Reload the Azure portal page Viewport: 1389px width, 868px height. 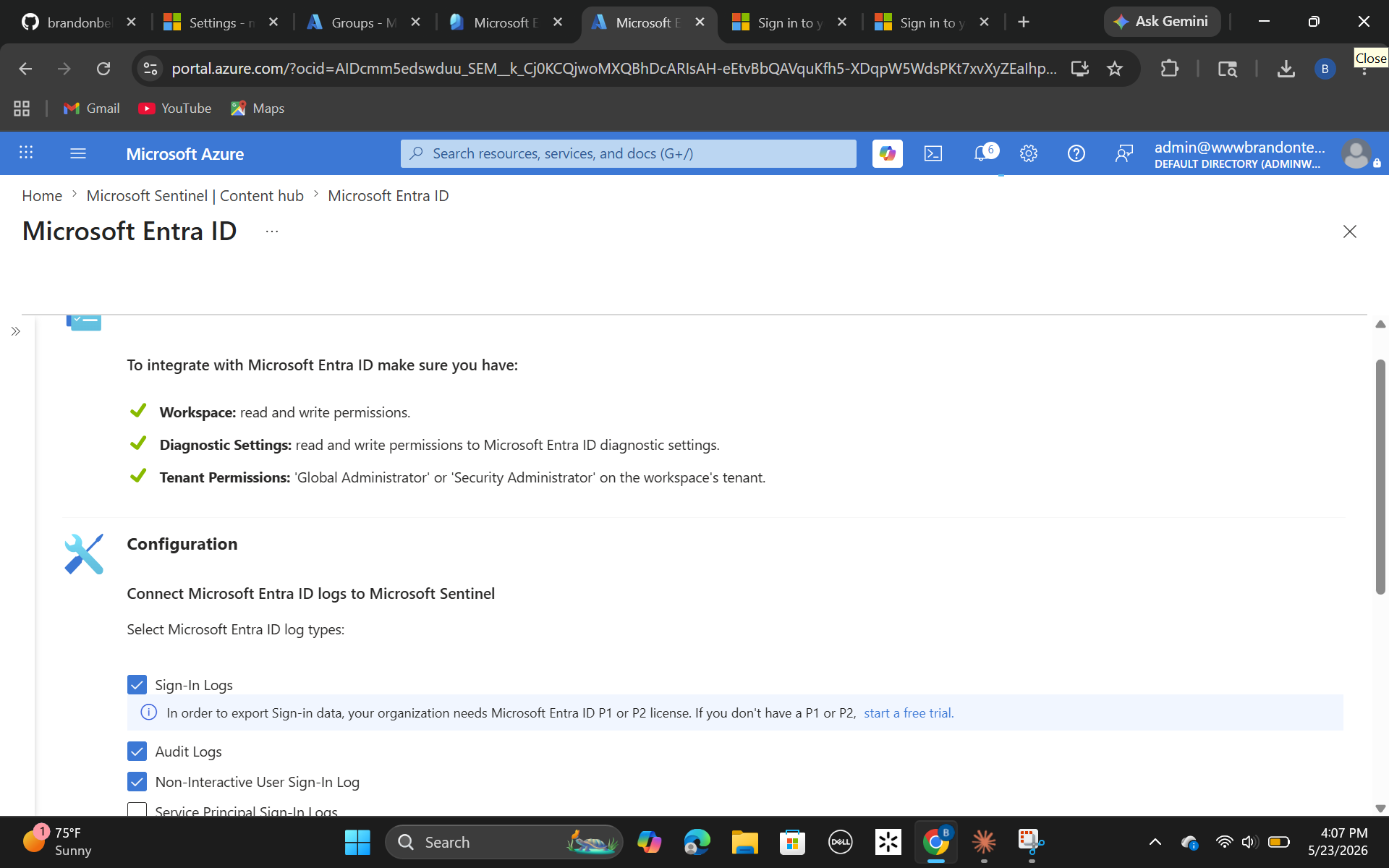pos(103,69)
